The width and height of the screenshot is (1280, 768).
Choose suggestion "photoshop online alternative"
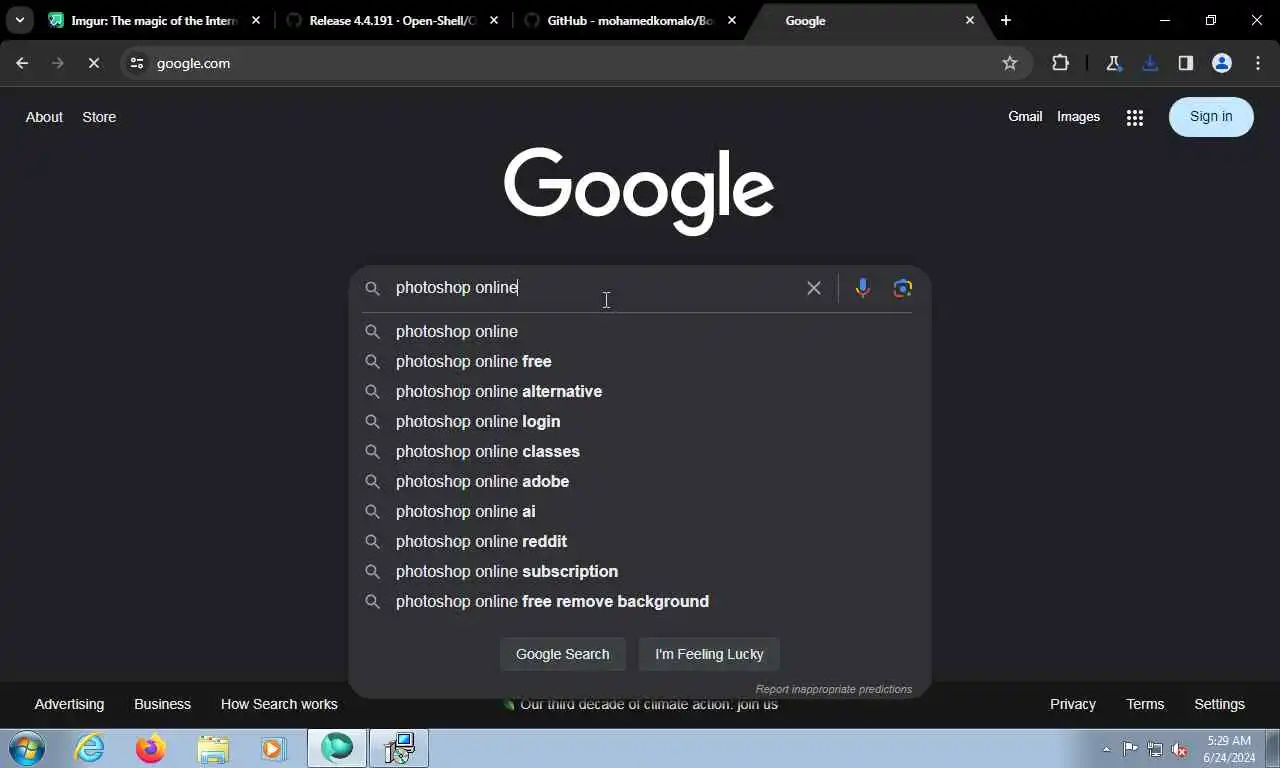[640, 391]
